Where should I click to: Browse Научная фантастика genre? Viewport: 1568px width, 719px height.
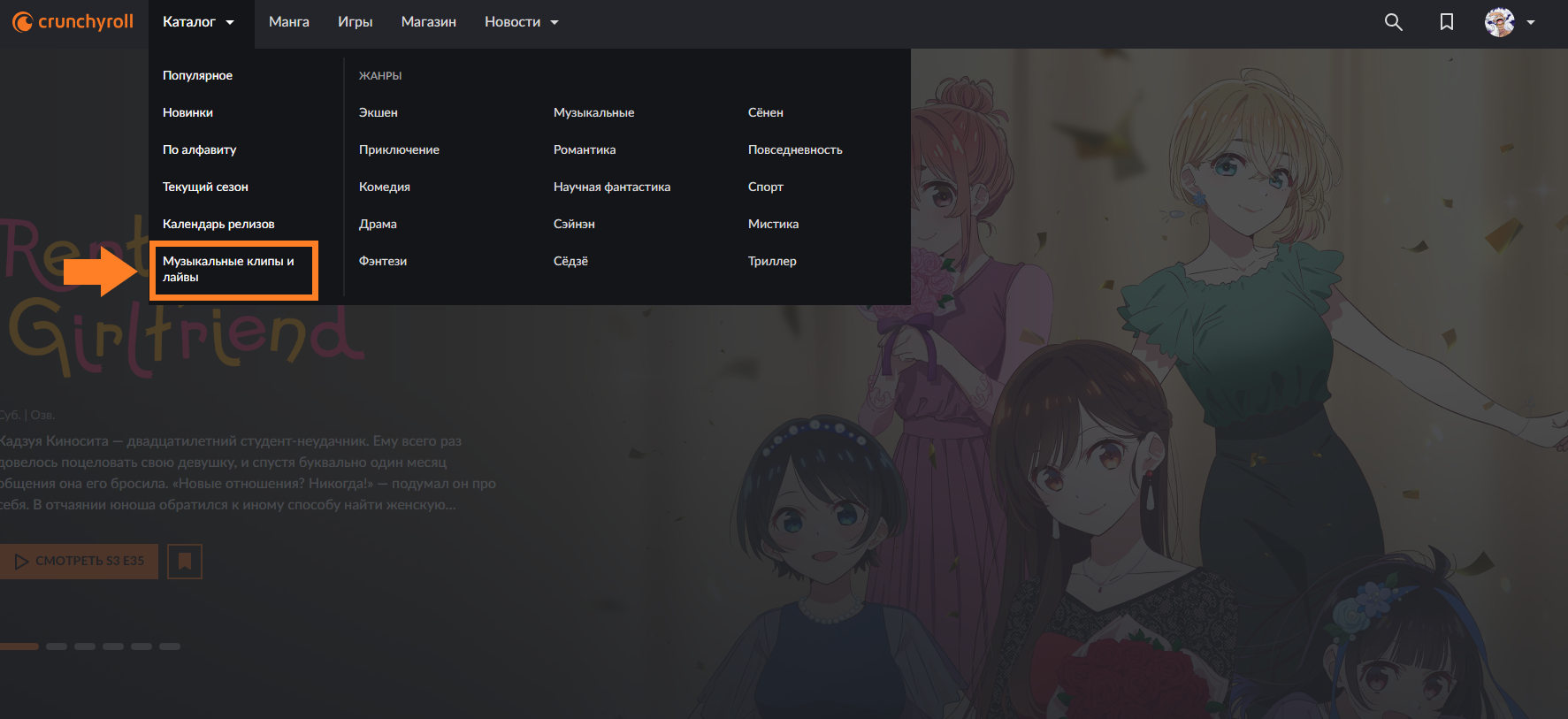click(x=612, y=187)
